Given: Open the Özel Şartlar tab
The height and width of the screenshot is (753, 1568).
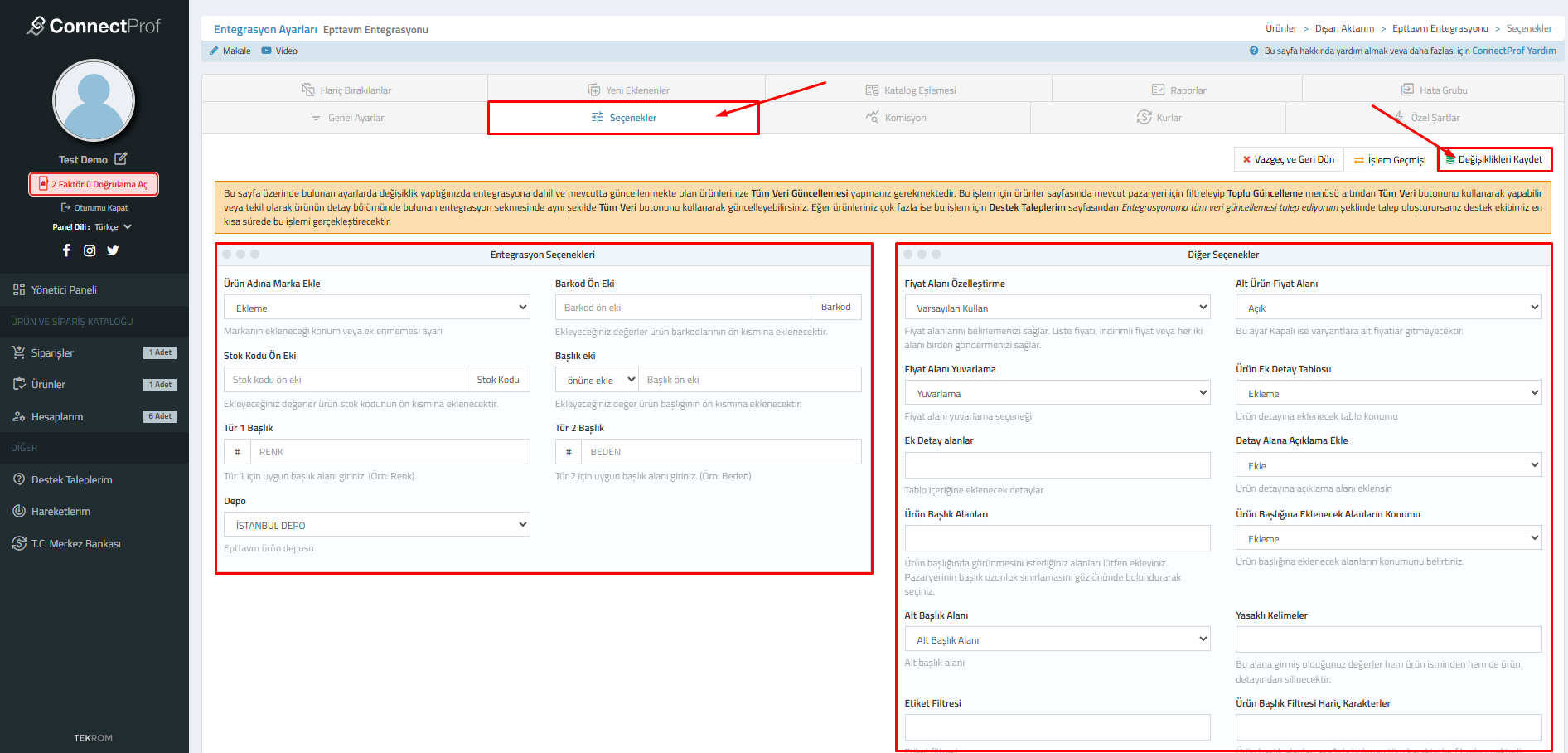Looking at the screenshot, I should pyautogui.click(x=1425, y=118).
